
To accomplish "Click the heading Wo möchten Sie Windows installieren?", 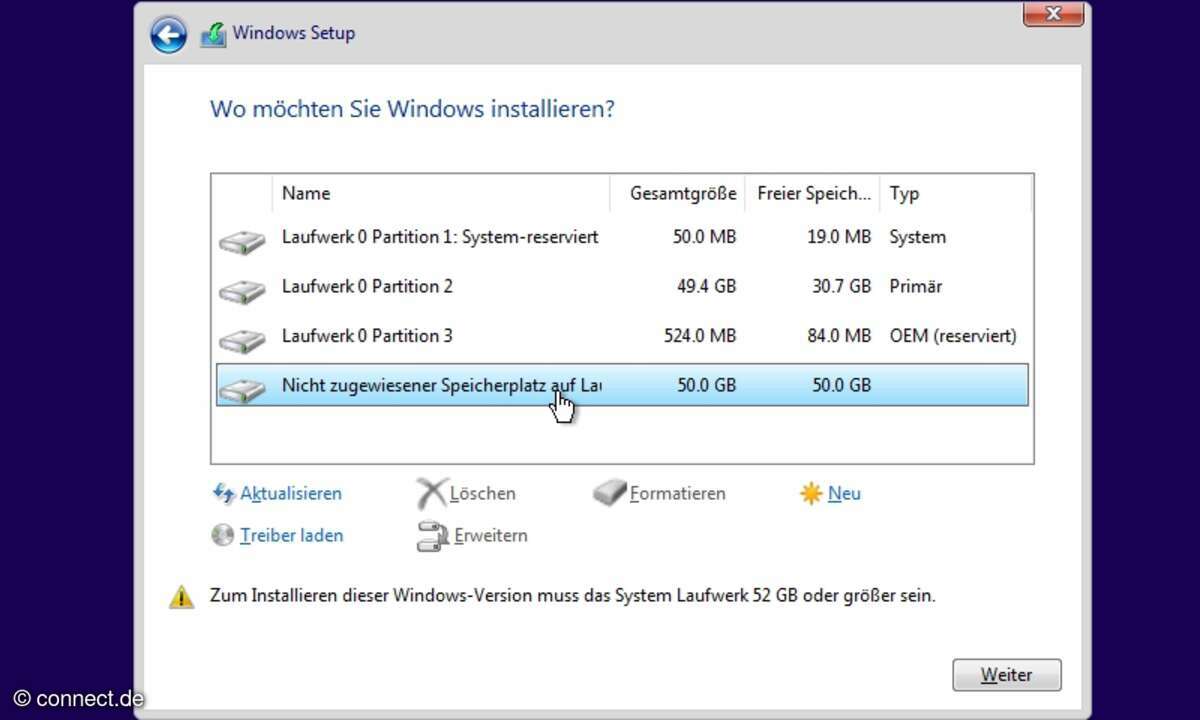I will coord(412,108).
